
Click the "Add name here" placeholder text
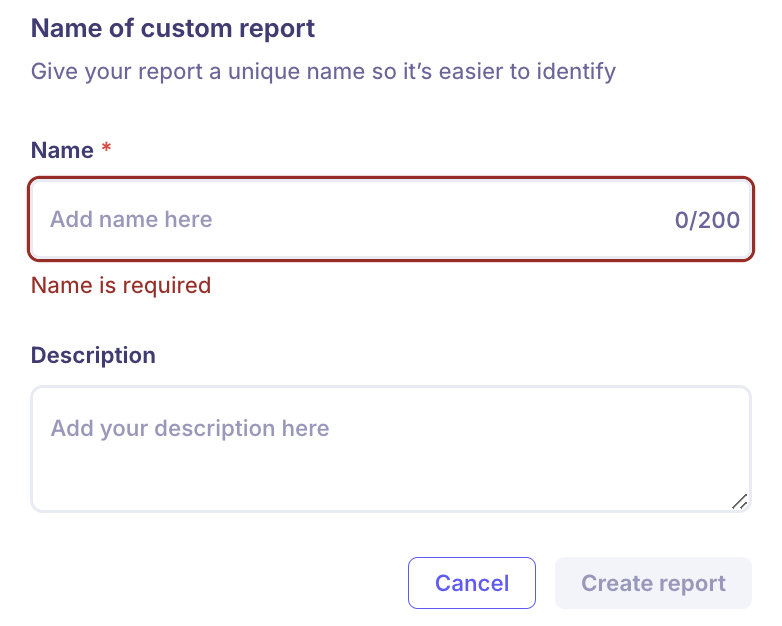coord(131,219)
